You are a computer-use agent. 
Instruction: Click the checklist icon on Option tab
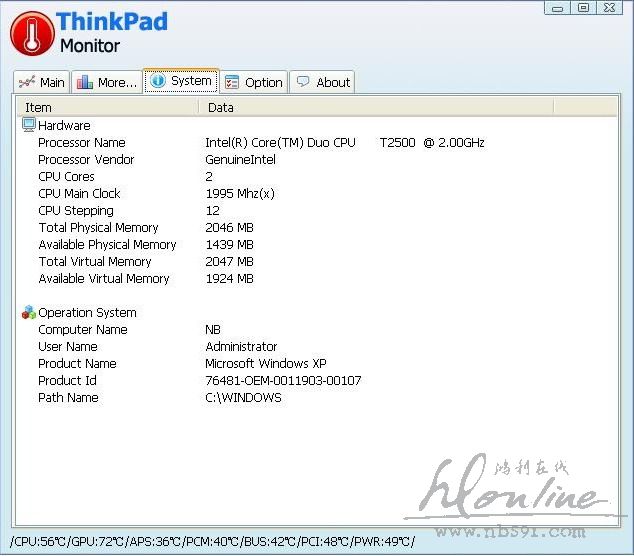tap(231, 82)
